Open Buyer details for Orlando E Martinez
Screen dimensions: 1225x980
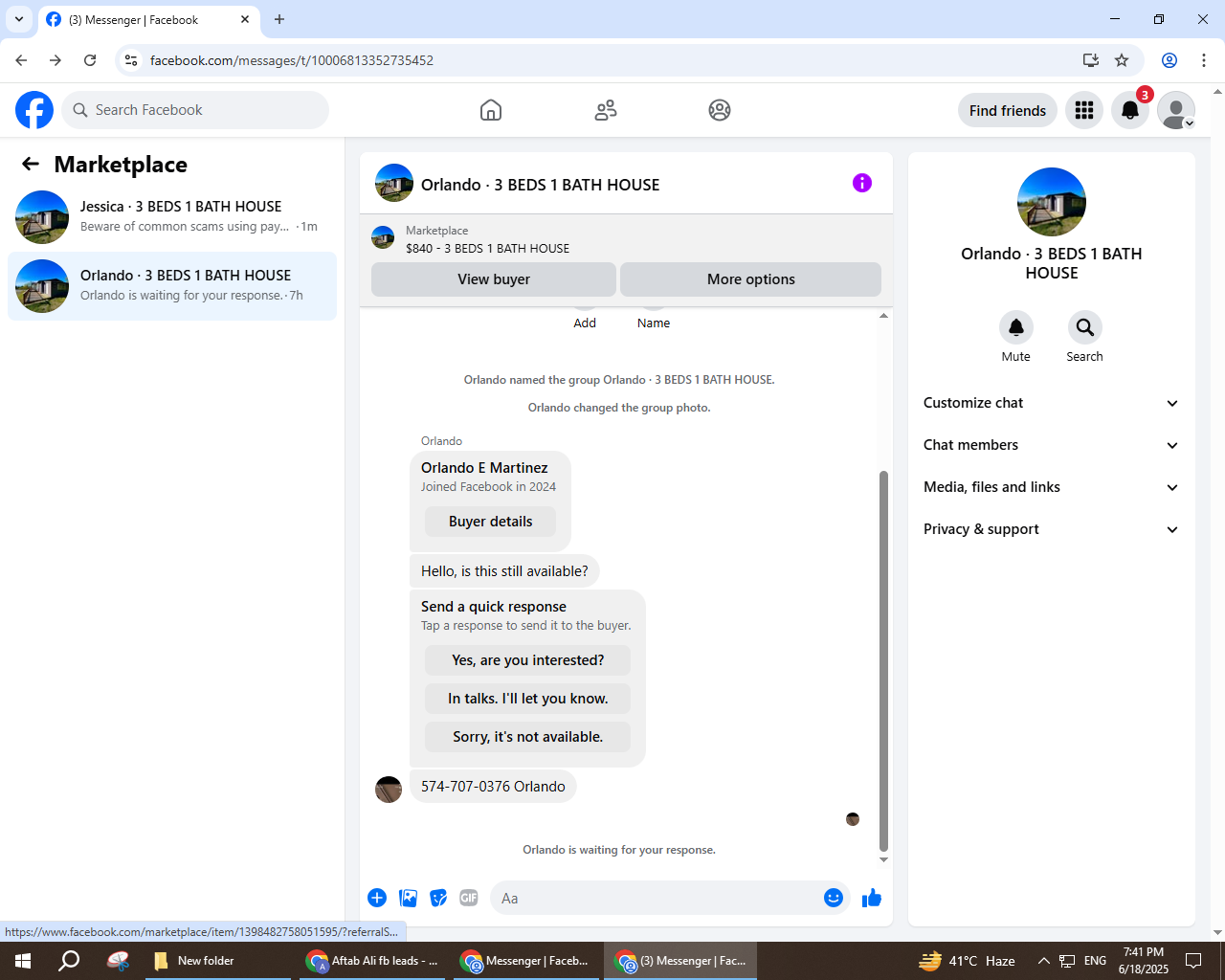(x=491, y=522)
